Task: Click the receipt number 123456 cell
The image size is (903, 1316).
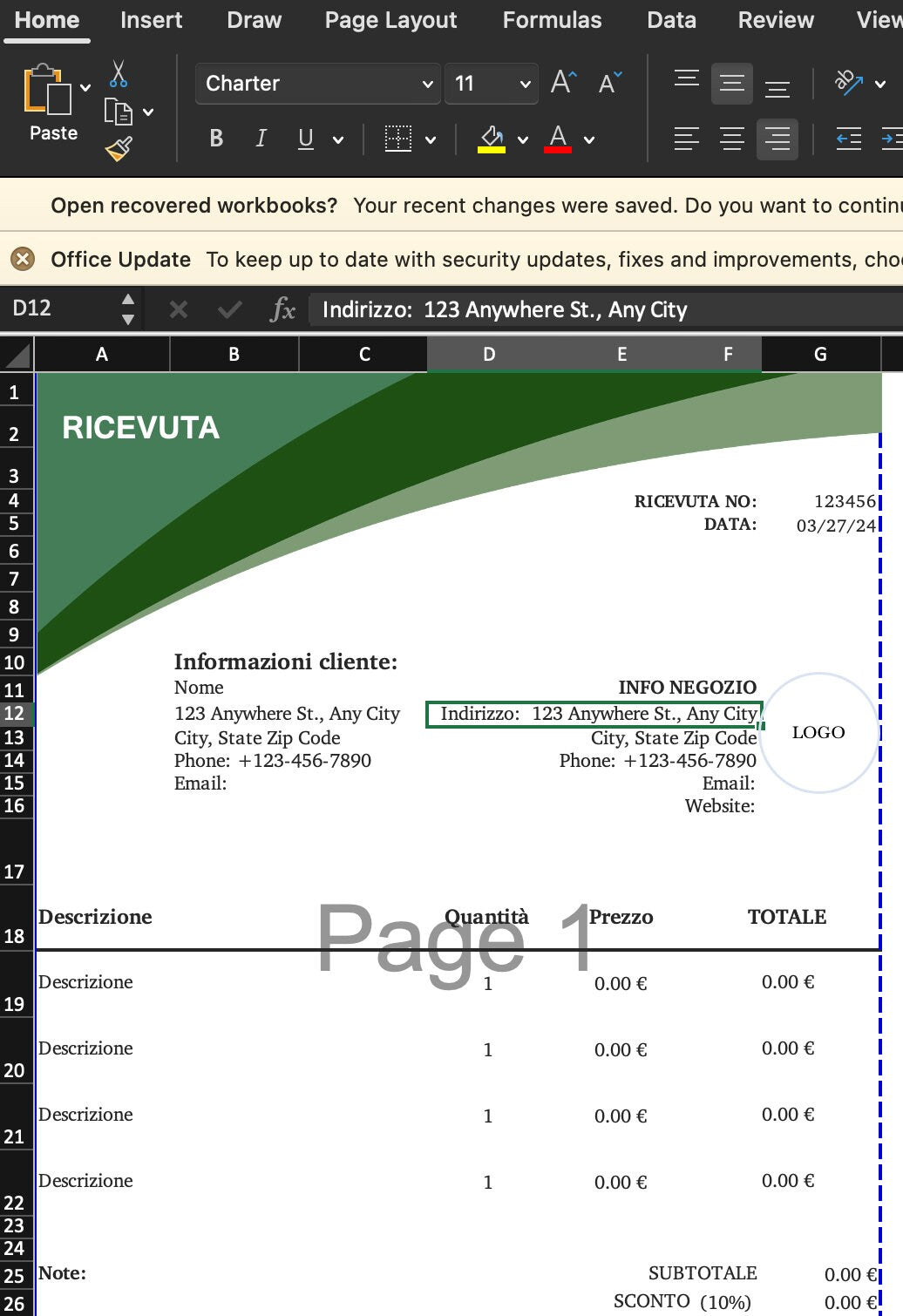Action: tap(845, 501)
